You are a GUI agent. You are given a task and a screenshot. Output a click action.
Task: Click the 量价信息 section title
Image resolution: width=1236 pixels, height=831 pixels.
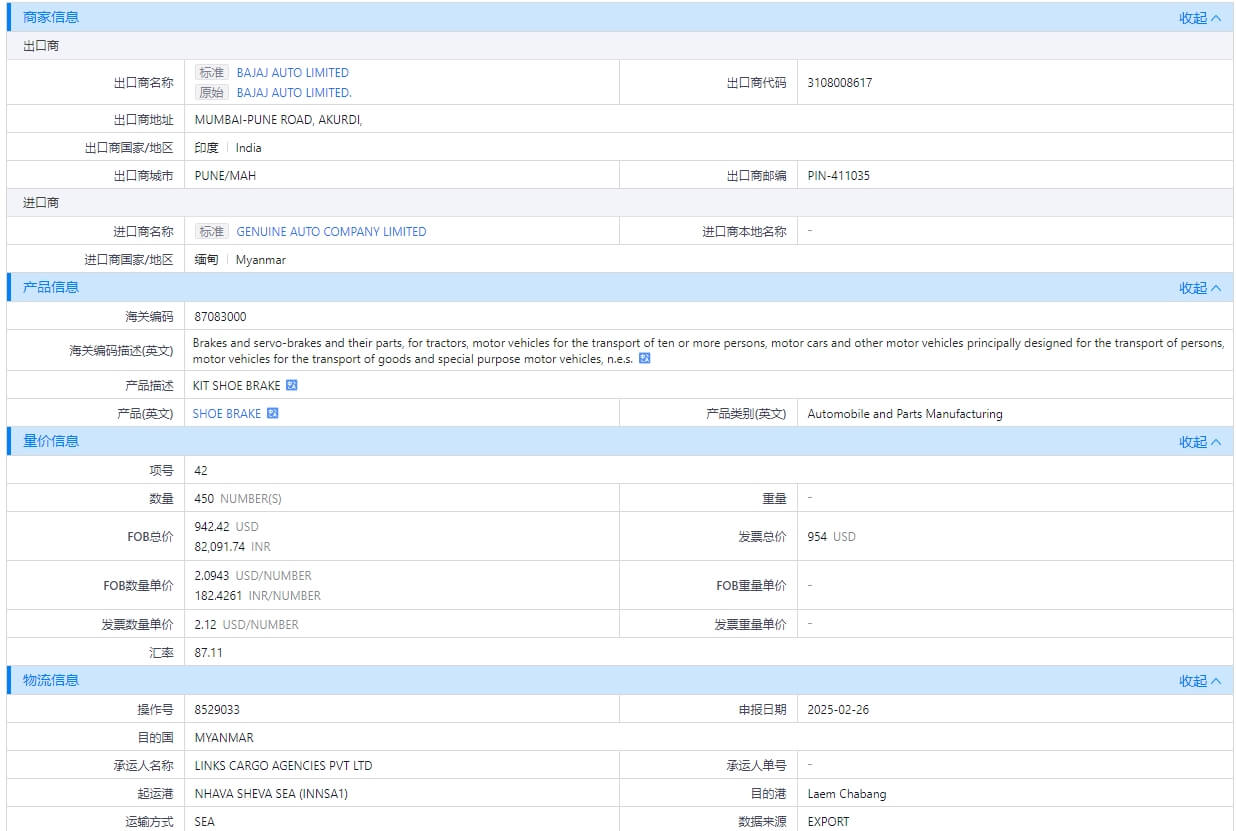tap(51, 442)
